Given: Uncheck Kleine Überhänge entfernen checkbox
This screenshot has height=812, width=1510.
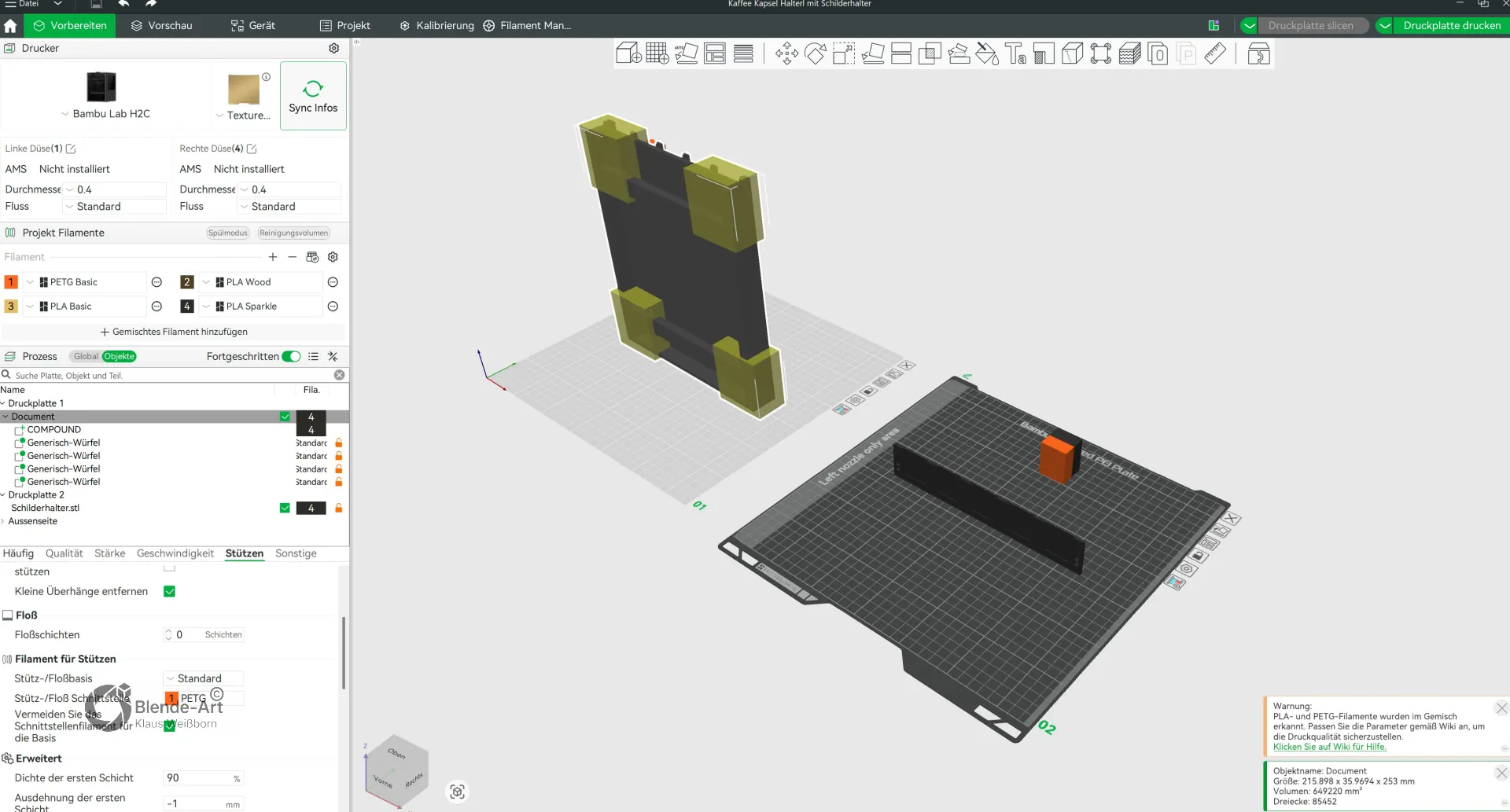Looking at the screenshot, I should pyautogui.click(x=169, y=591).
